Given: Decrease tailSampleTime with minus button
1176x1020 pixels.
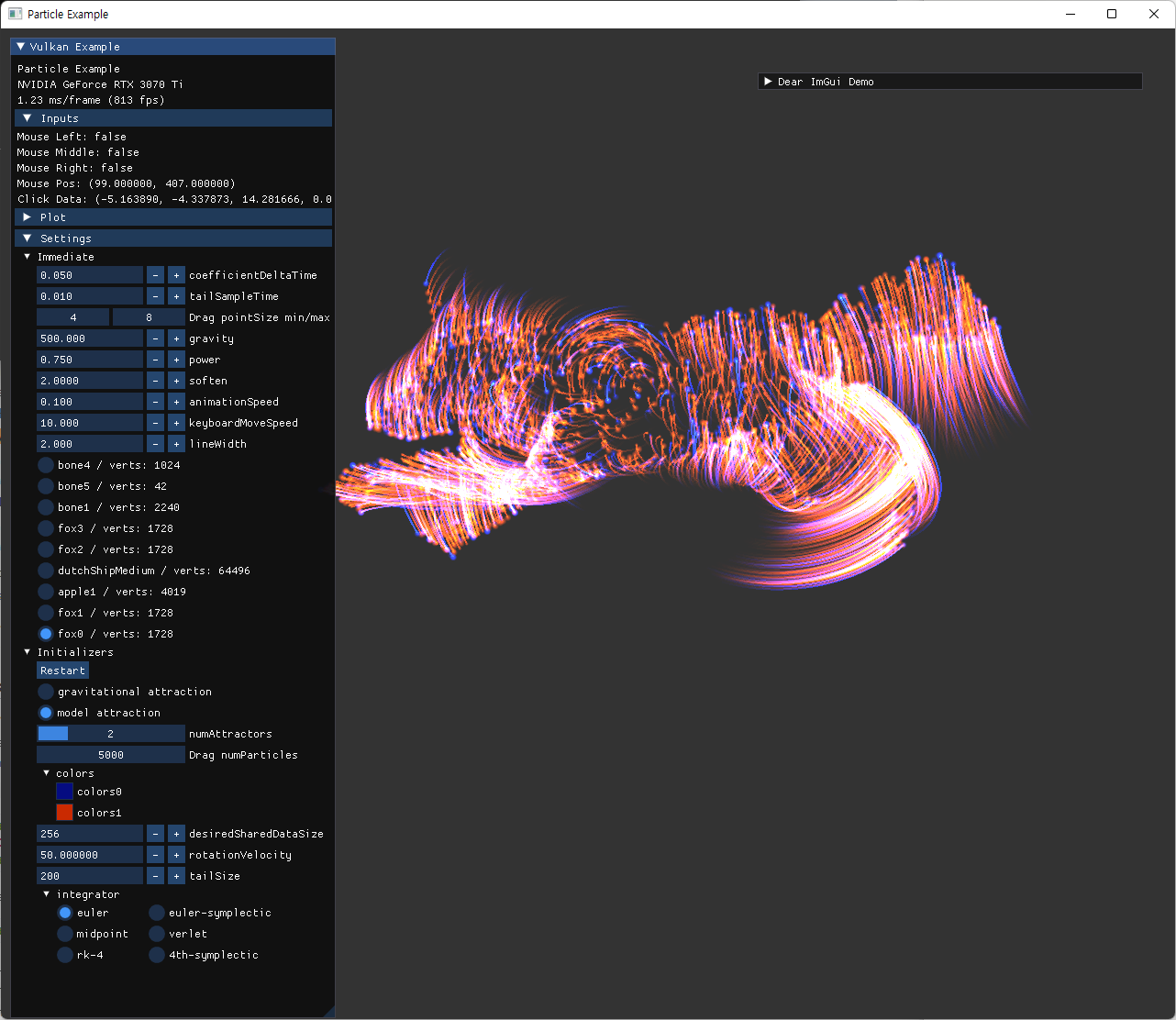Looking at the screenshot, I should [x=155, y=296].
